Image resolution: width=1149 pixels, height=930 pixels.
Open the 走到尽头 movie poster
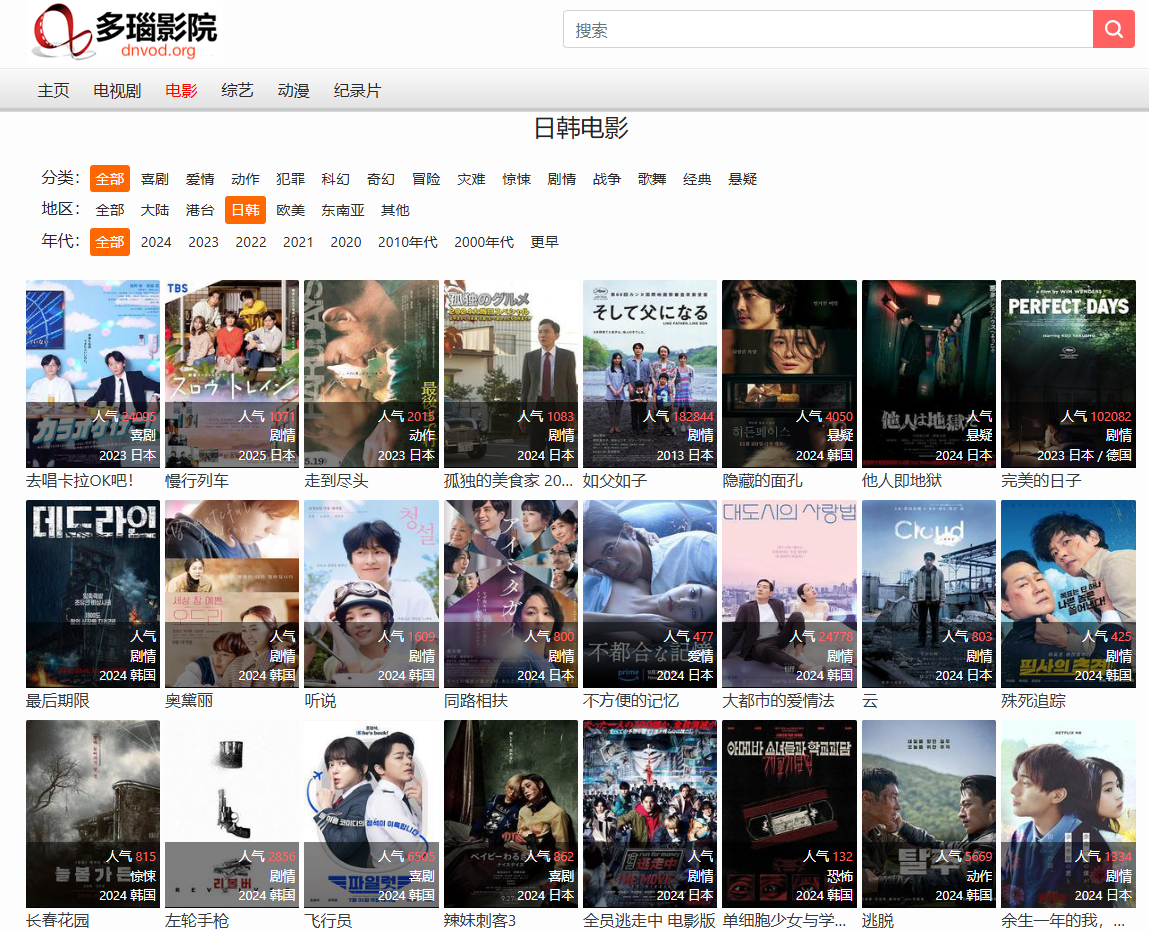[372, 374]
